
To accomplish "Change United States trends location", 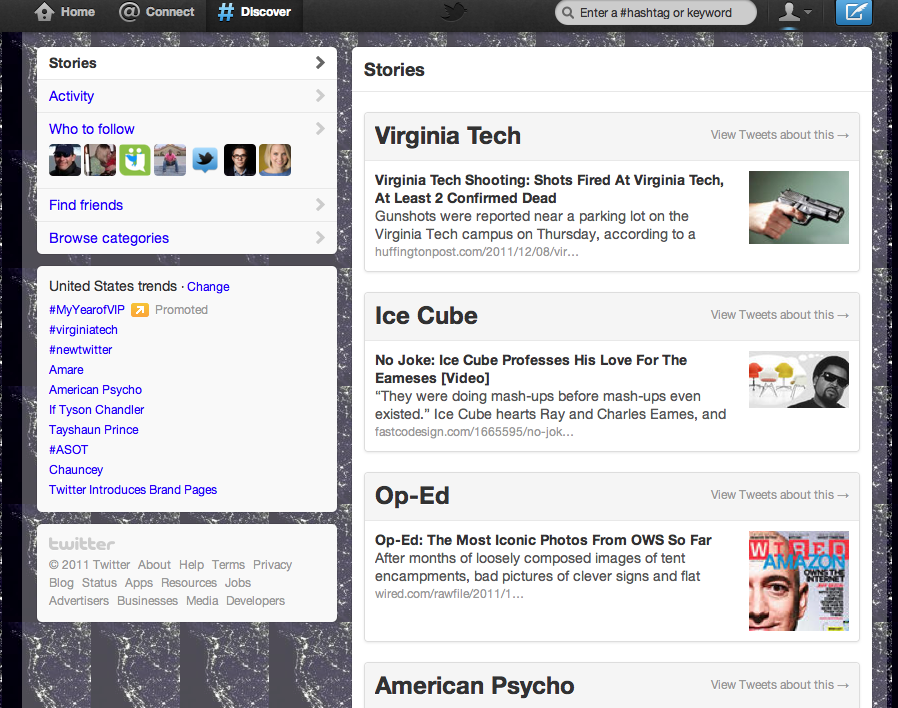I will (x=208, y=286).
